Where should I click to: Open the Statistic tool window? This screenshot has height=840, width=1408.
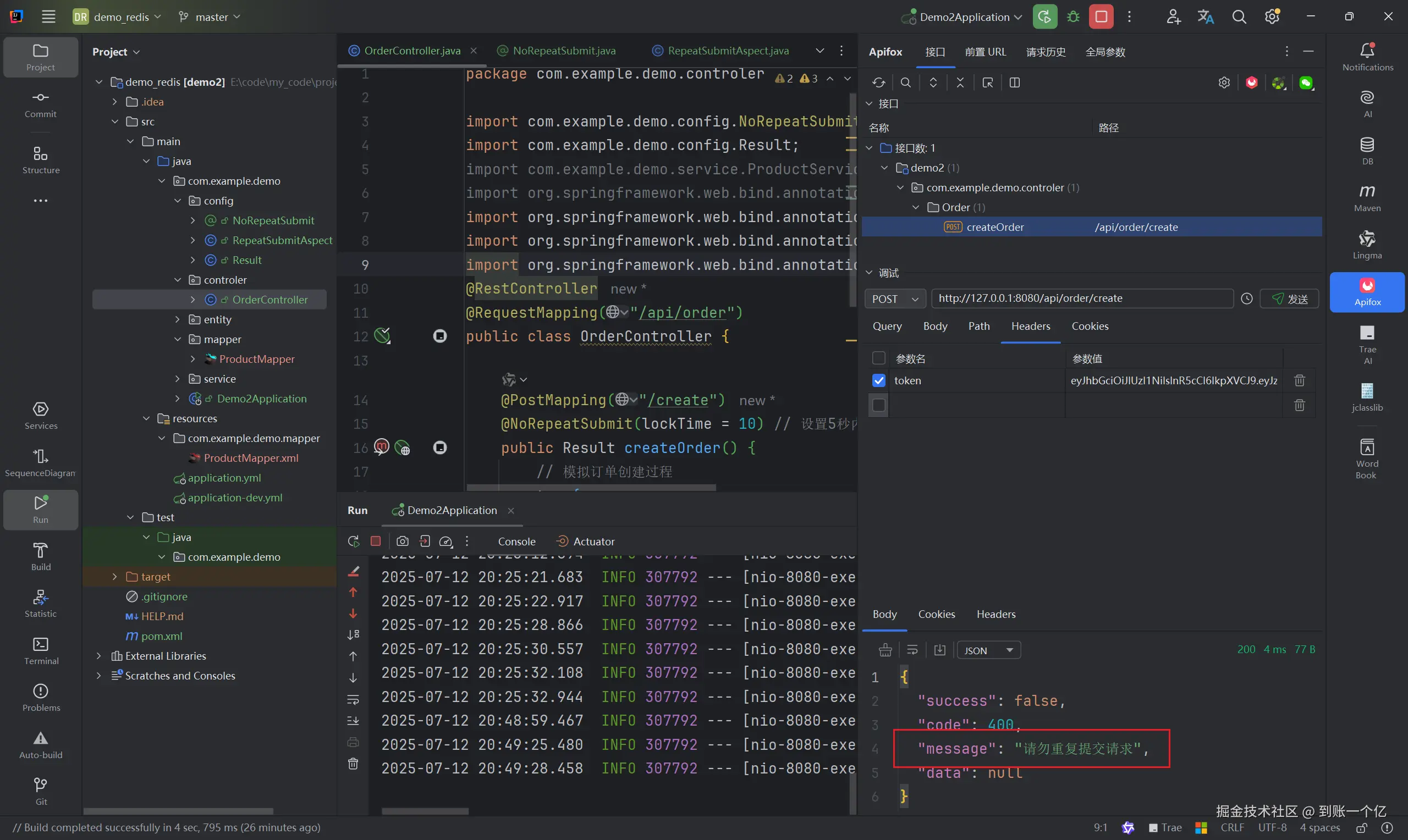coord(40,603)
